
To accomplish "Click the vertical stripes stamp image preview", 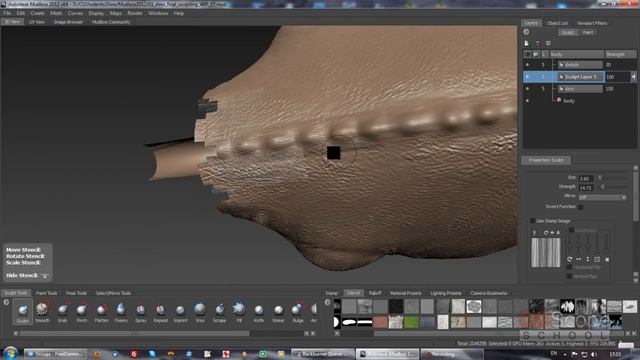I will [546, 253].
